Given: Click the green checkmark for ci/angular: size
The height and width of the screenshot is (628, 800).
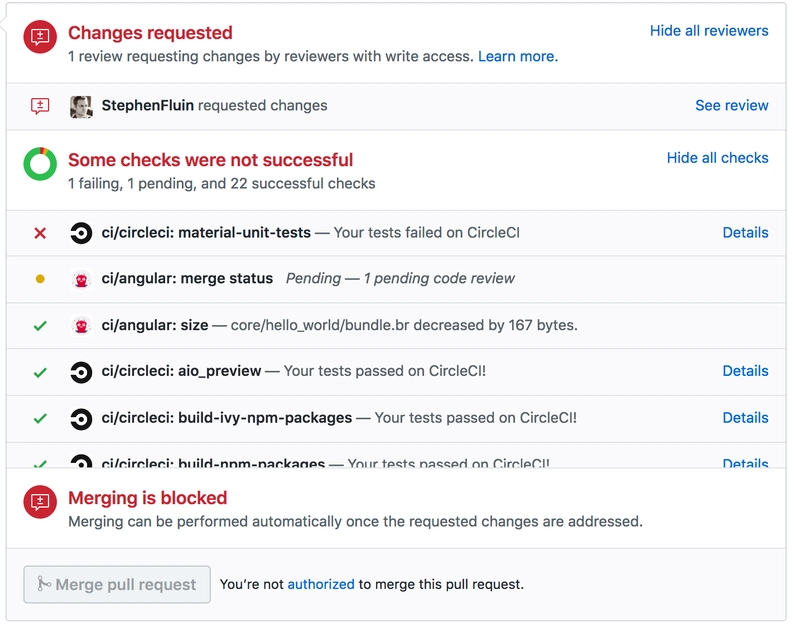Looking at the screenshot, I should 40,325.
